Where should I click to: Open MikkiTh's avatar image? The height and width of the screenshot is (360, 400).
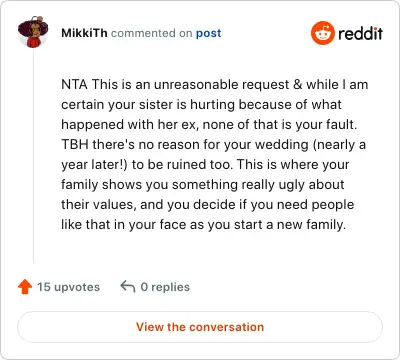tap(33, 32)
